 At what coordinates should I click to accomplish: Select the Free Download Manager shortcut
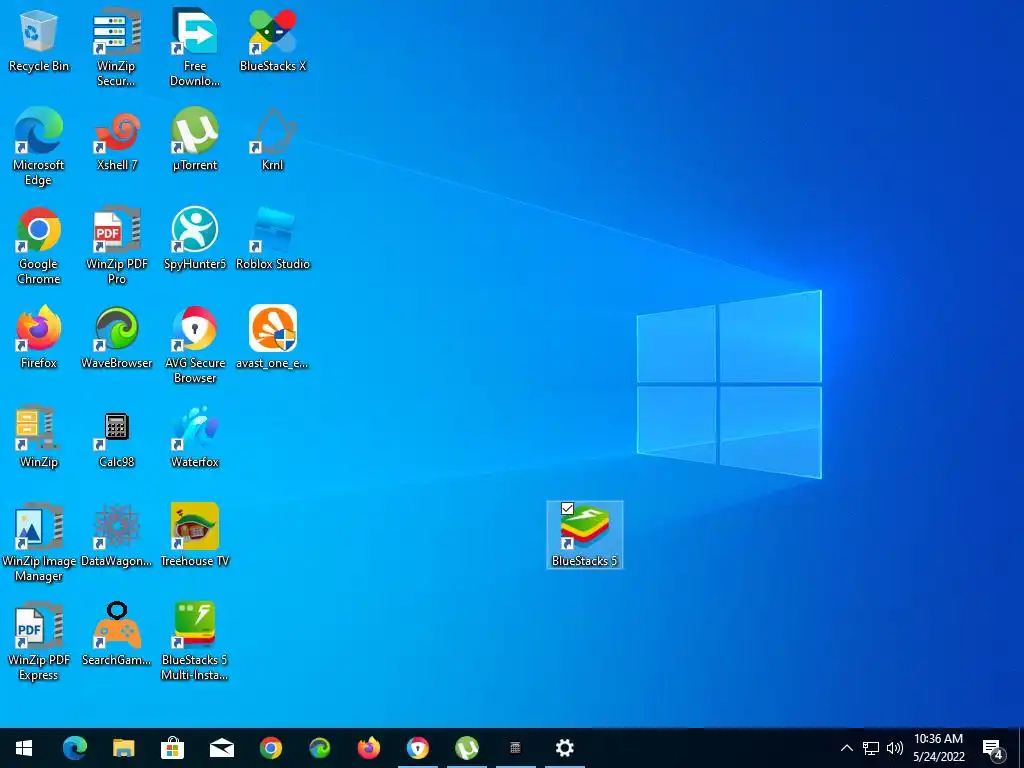click(195, 46)
